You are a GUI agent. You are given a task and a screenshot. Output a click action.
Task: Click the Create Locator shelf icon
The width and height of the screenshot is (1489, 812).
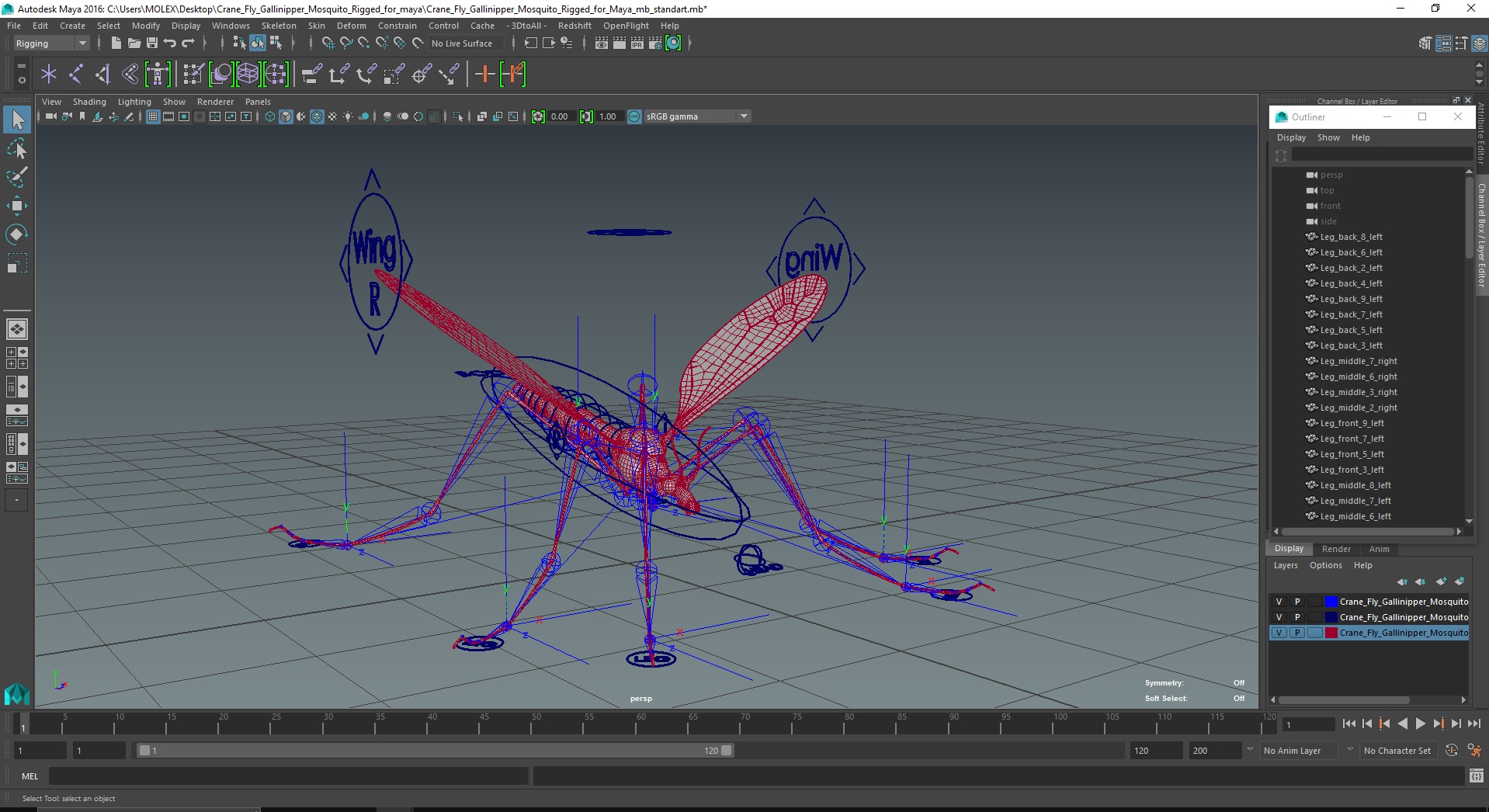tap(49, 75)
